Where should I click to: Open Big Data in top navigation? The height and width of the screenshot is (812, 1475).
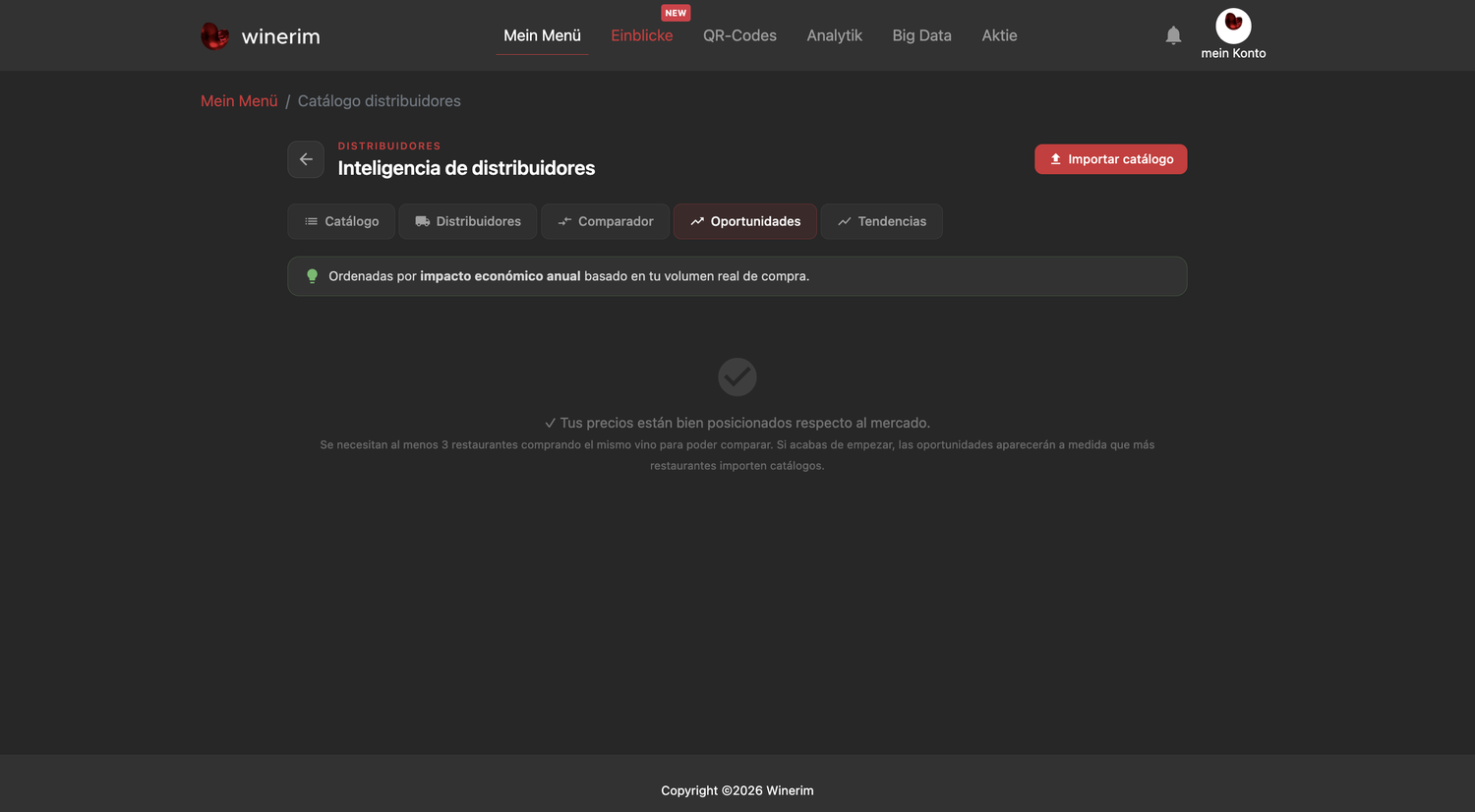[x=921, y=35]
